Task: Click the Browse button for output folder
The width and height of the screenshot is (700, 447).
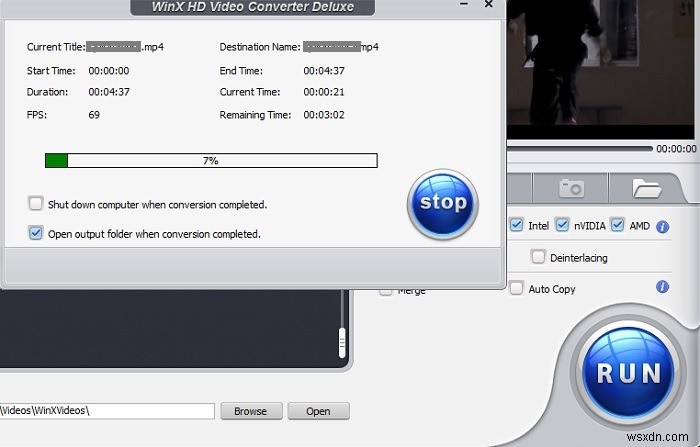Action: [x=251, y=411]
